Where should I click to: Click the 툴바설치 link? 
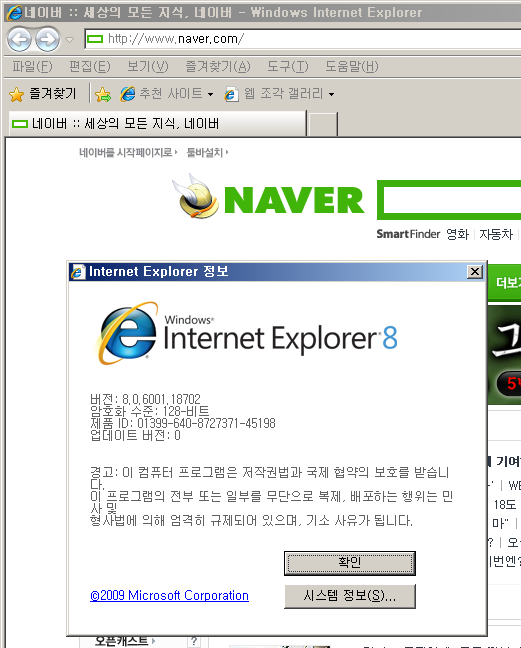click(x=207, y=152)
